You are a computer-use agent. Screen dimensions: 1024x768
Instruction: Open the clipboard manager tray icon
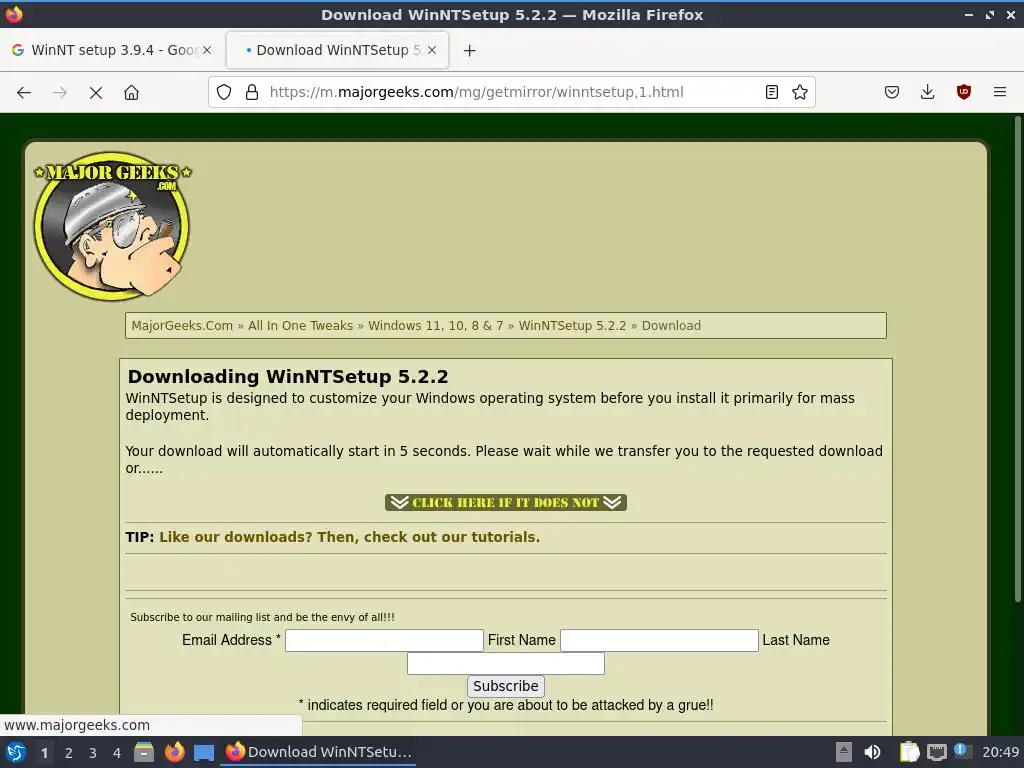pos(909,752)
